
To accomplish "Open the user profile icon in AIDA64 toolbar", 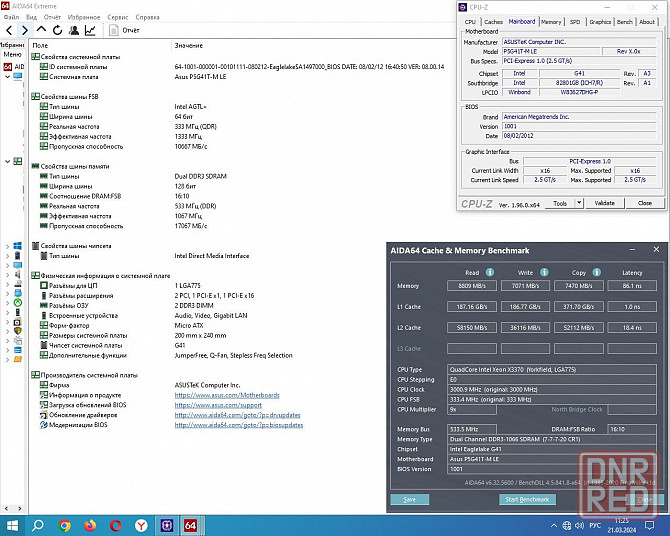I will pos(72,31).
